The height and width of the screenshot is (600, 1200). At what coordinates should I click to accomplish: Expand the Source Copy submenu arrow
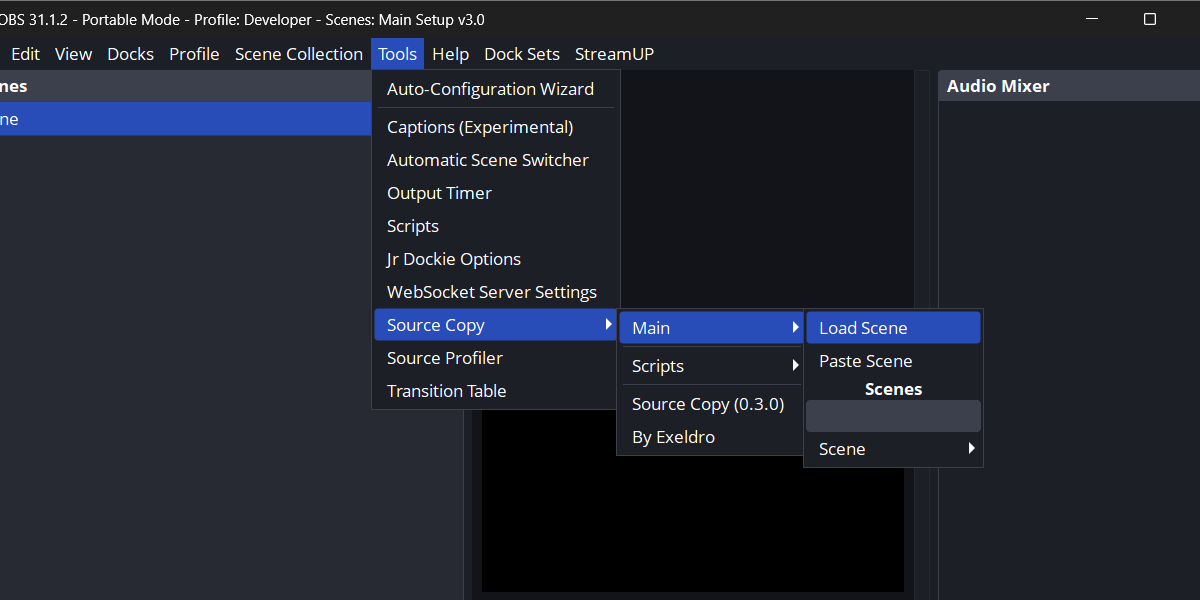(608, 325)
